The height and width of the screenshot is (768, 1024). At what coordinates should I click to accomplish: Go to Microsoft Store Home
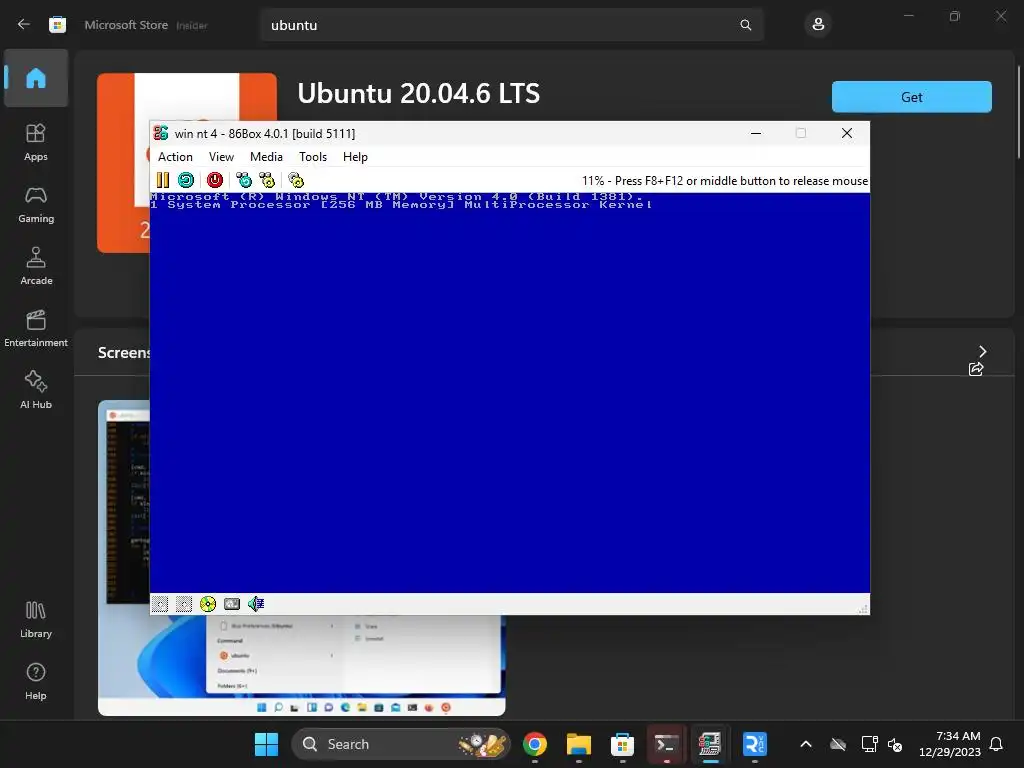(36, 78)
